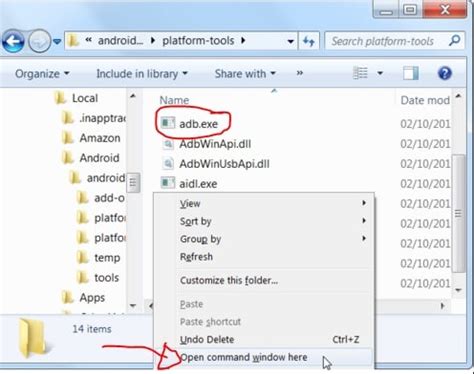Click the navigation tree scrollbar thumb
The height and width of the screenshot is (374, 474).
coord(133,182)
